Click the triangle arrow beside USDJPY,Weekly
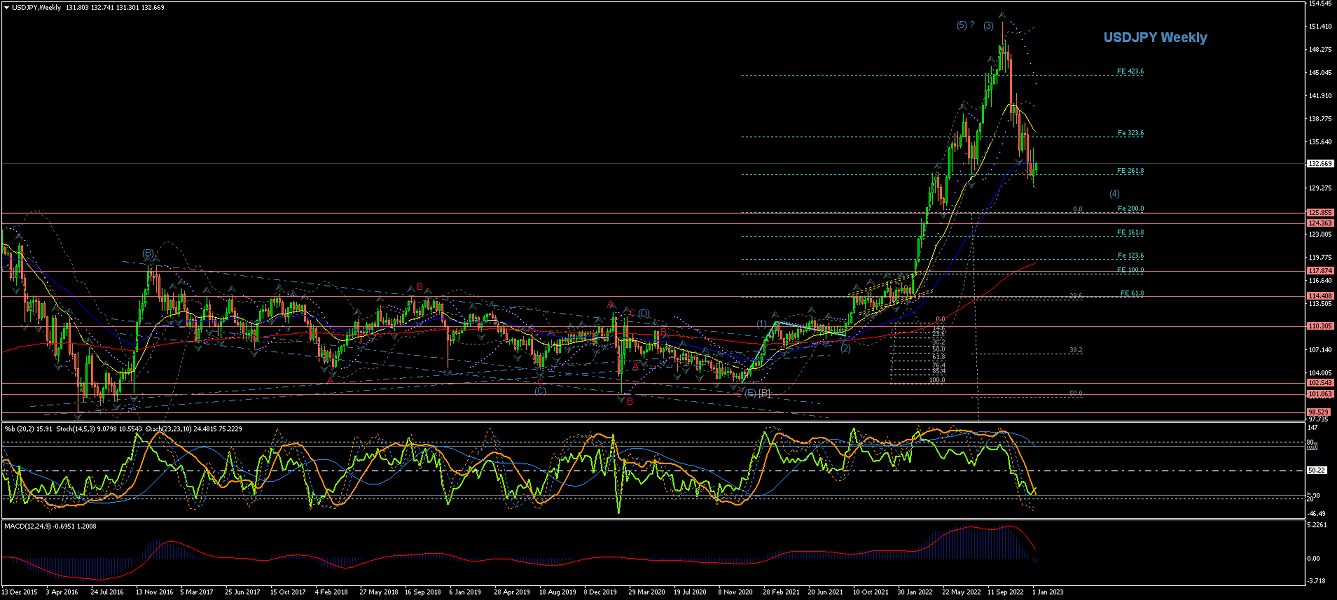Image resolution: width=1337 pixels, height=600 pixels. pyautogui.click(x=6, y=7)
